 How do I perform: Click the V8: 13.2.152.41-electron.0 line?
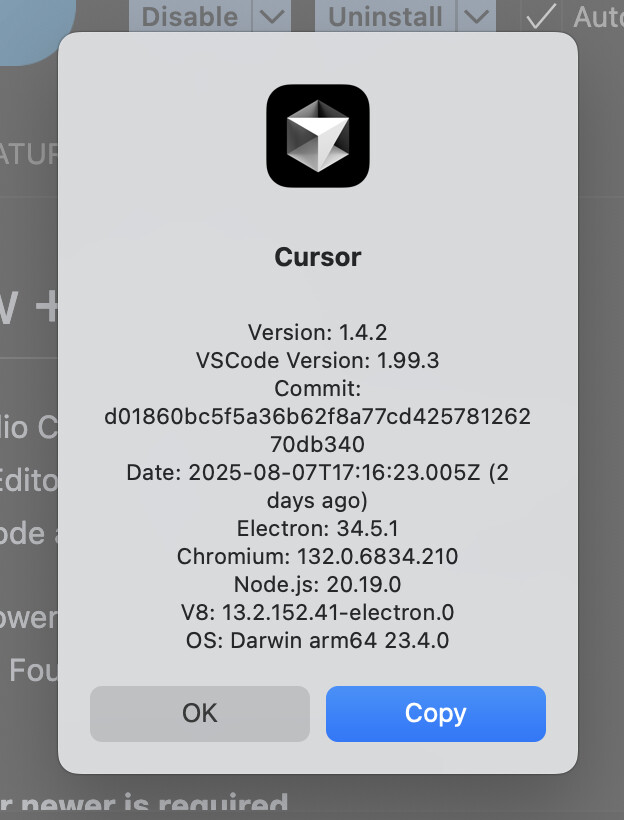tap(317, 612)
